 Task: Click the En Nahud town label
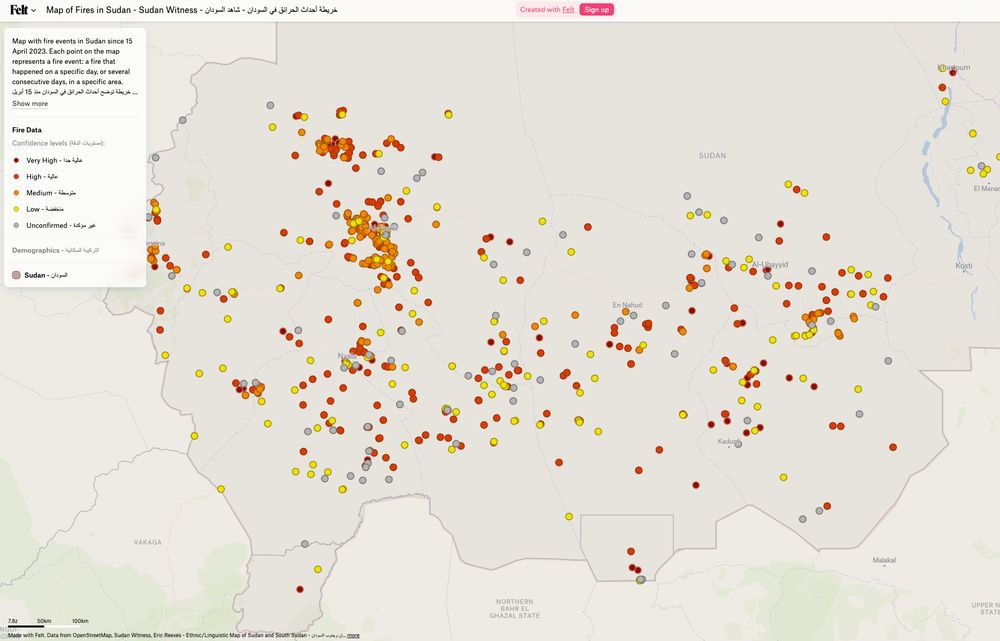point(627,305)
